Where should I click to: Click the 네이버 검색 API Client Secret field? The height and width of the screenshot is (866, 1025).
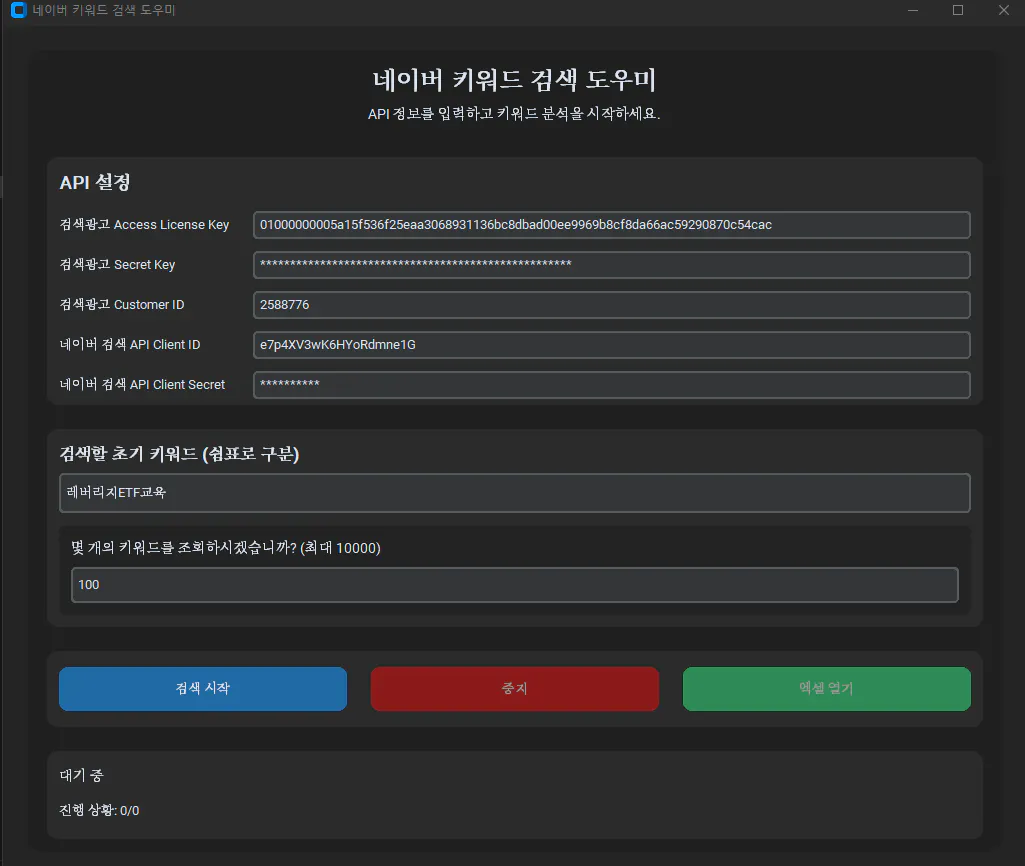tap(611, 385)
